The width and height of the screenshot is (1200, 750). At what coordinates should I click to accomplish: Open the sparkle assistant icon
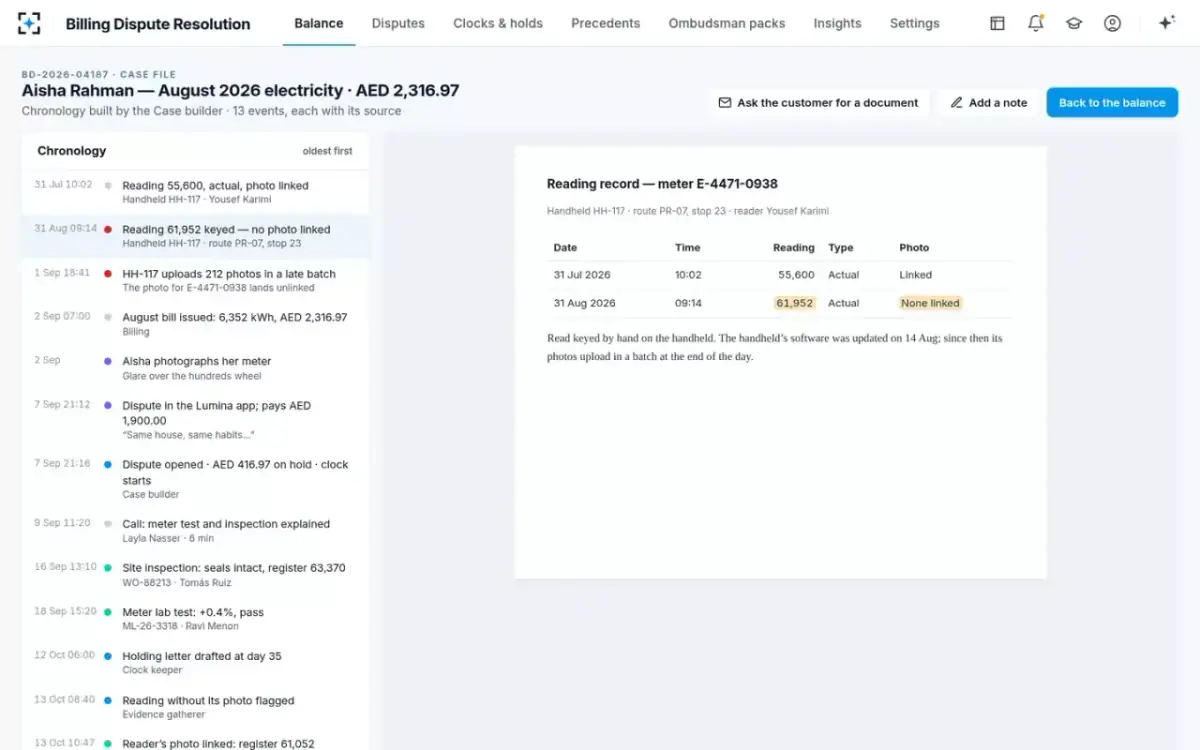point(1166,23)
